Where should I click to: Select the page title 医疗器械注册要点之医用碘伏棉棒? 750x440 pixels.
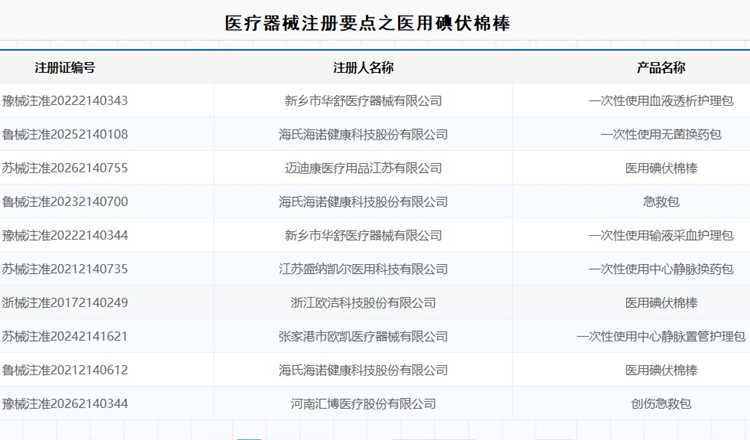[x=367, y=23]
